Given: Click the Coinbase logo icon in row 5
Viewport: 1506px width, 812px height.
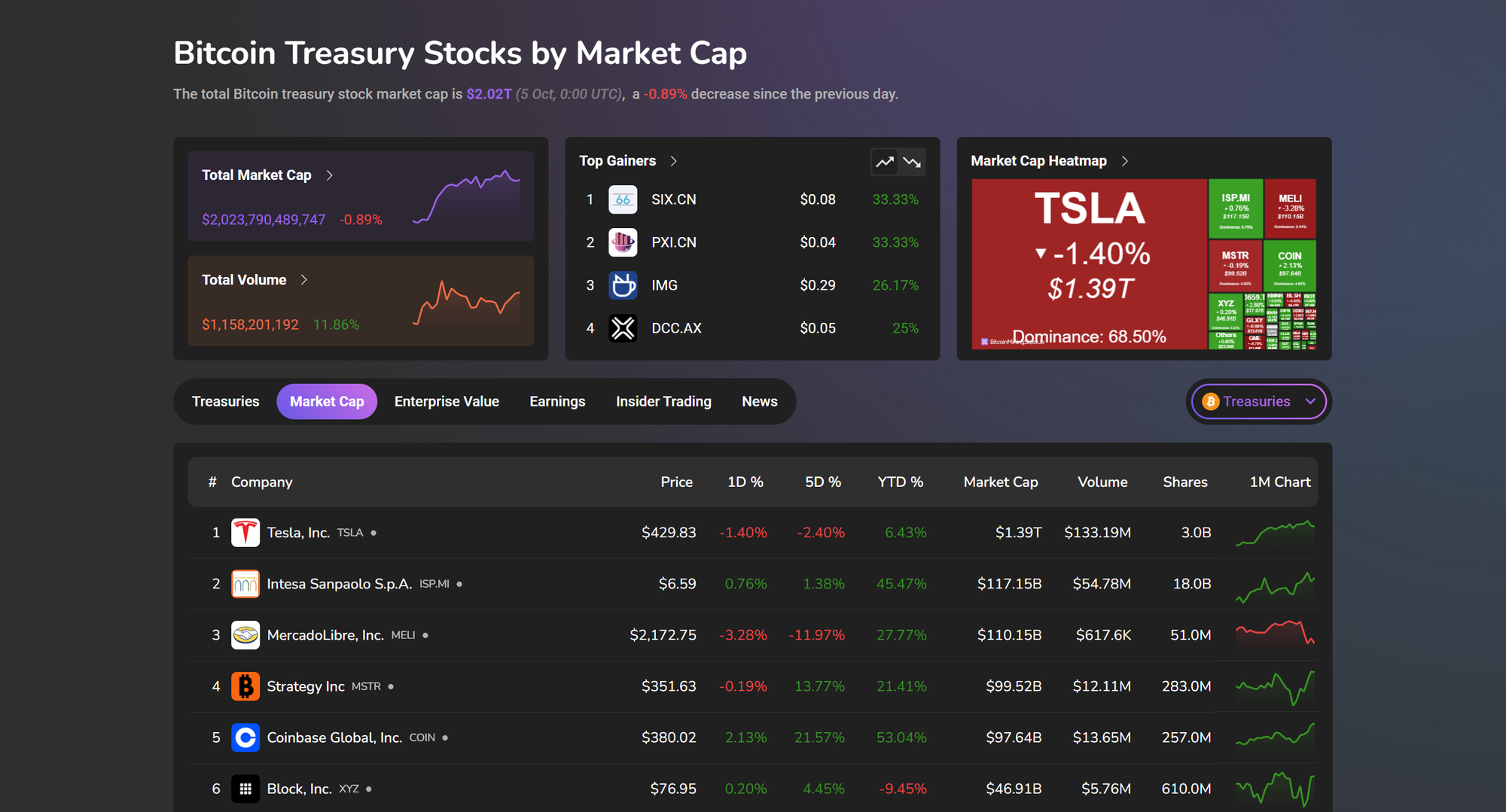Looking at the screenshot, I should click(x=245, y=737).
